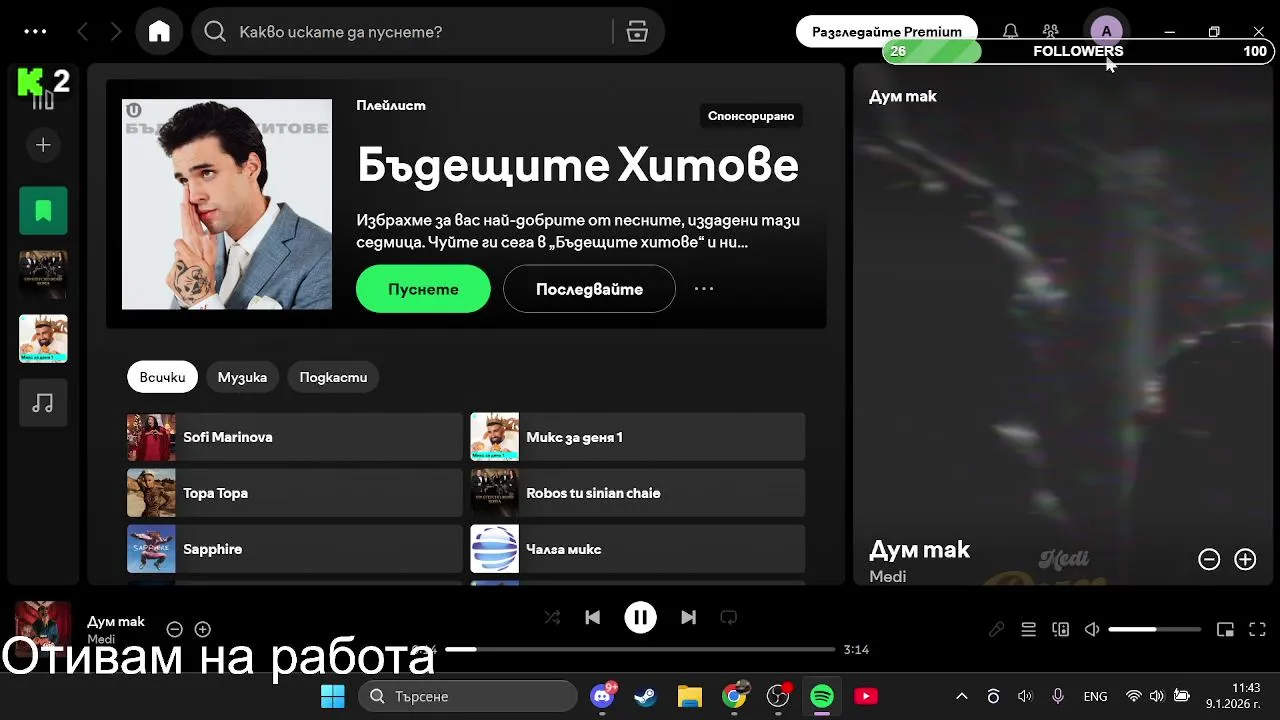Open artist 'Medi' in Now Playing panel
Viewport: 1280px width, 720px height.
point(888,577)
